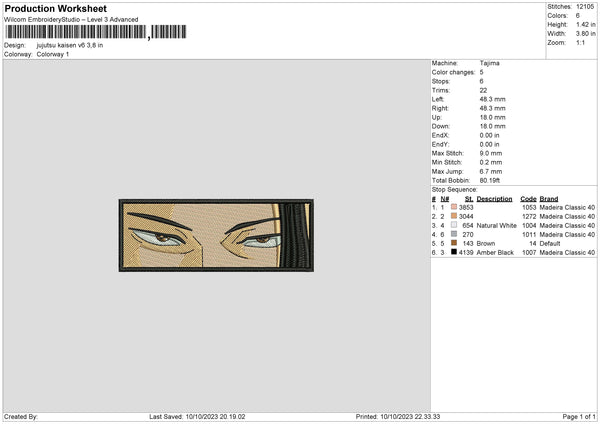This screenshot has width=600, height=424.
Task: Click the 'Description' column header
Action: click(494, 199)
